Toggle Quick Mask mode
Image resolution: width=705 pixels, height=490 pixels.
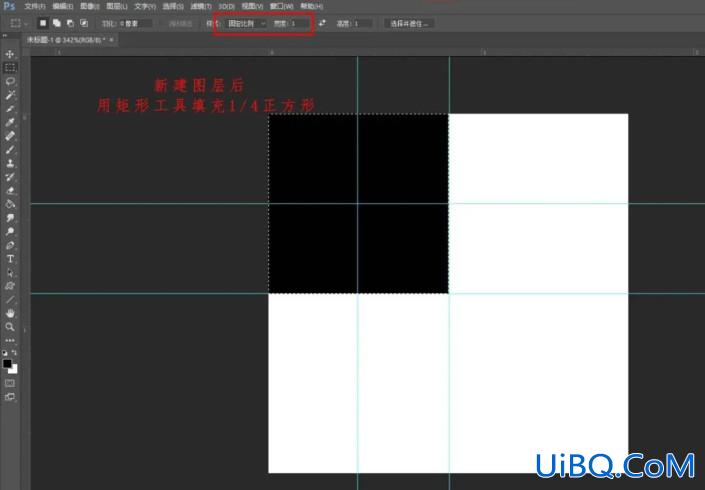click(10, 383)
